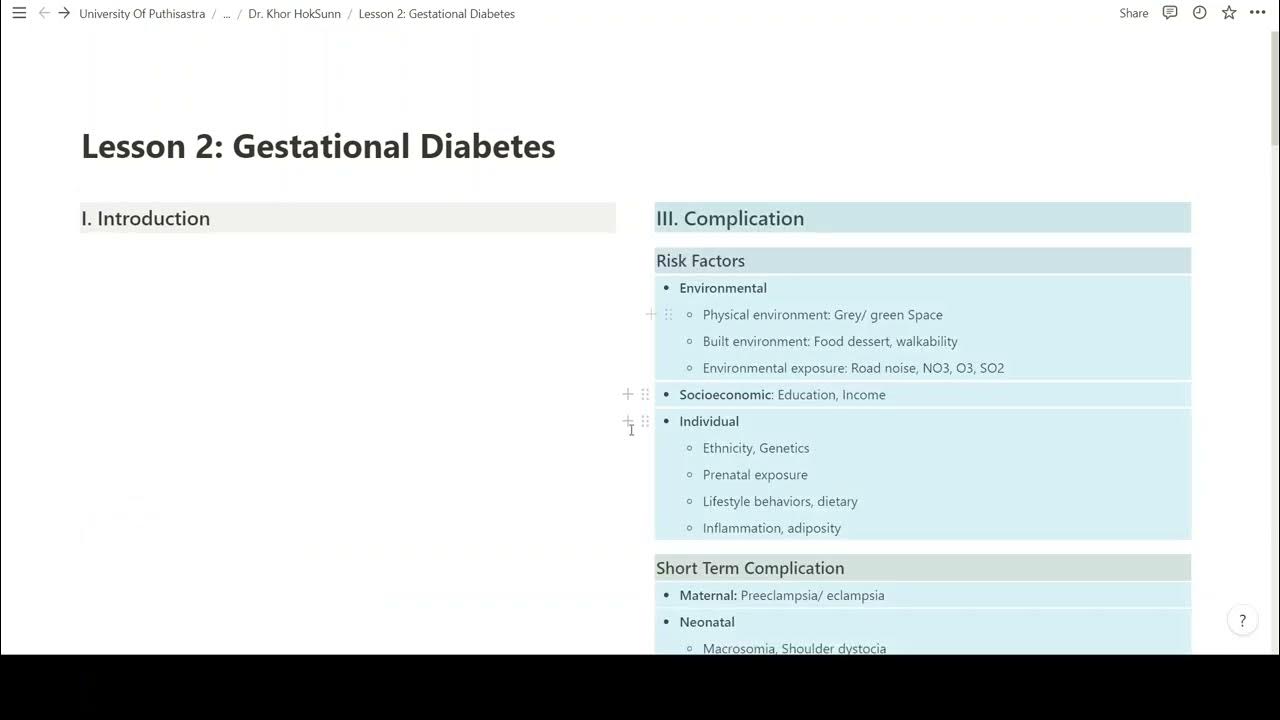Open University Of Puthisastra breadcrumb

142,14
